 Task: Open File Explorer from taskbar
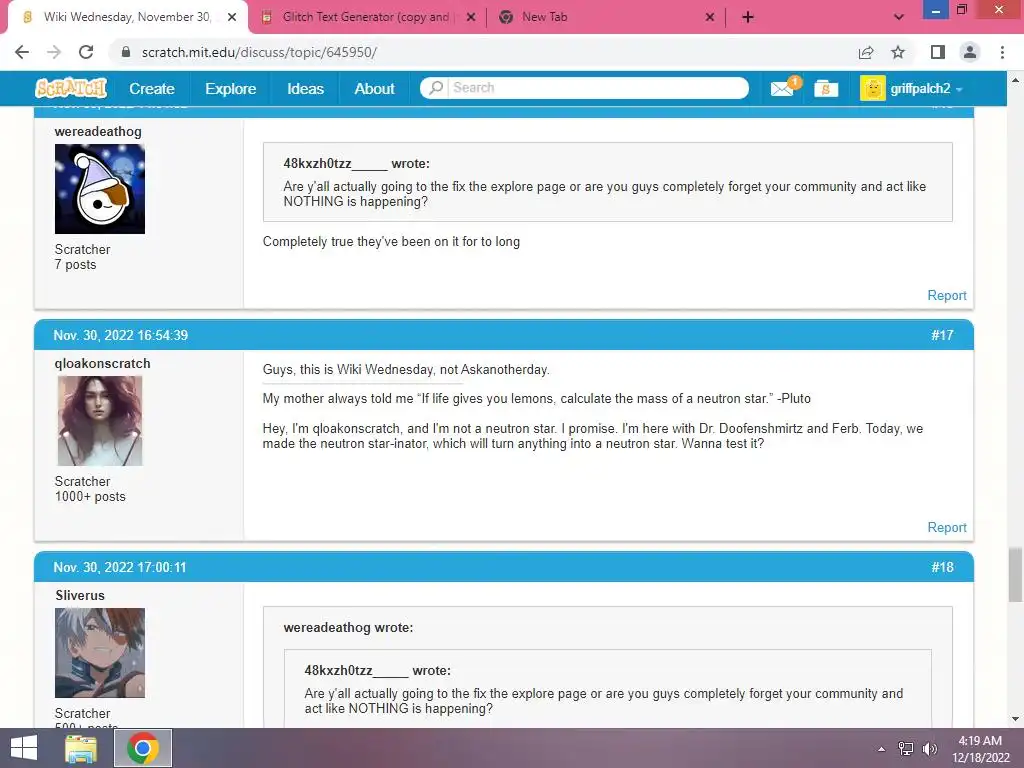click(81, 748)
